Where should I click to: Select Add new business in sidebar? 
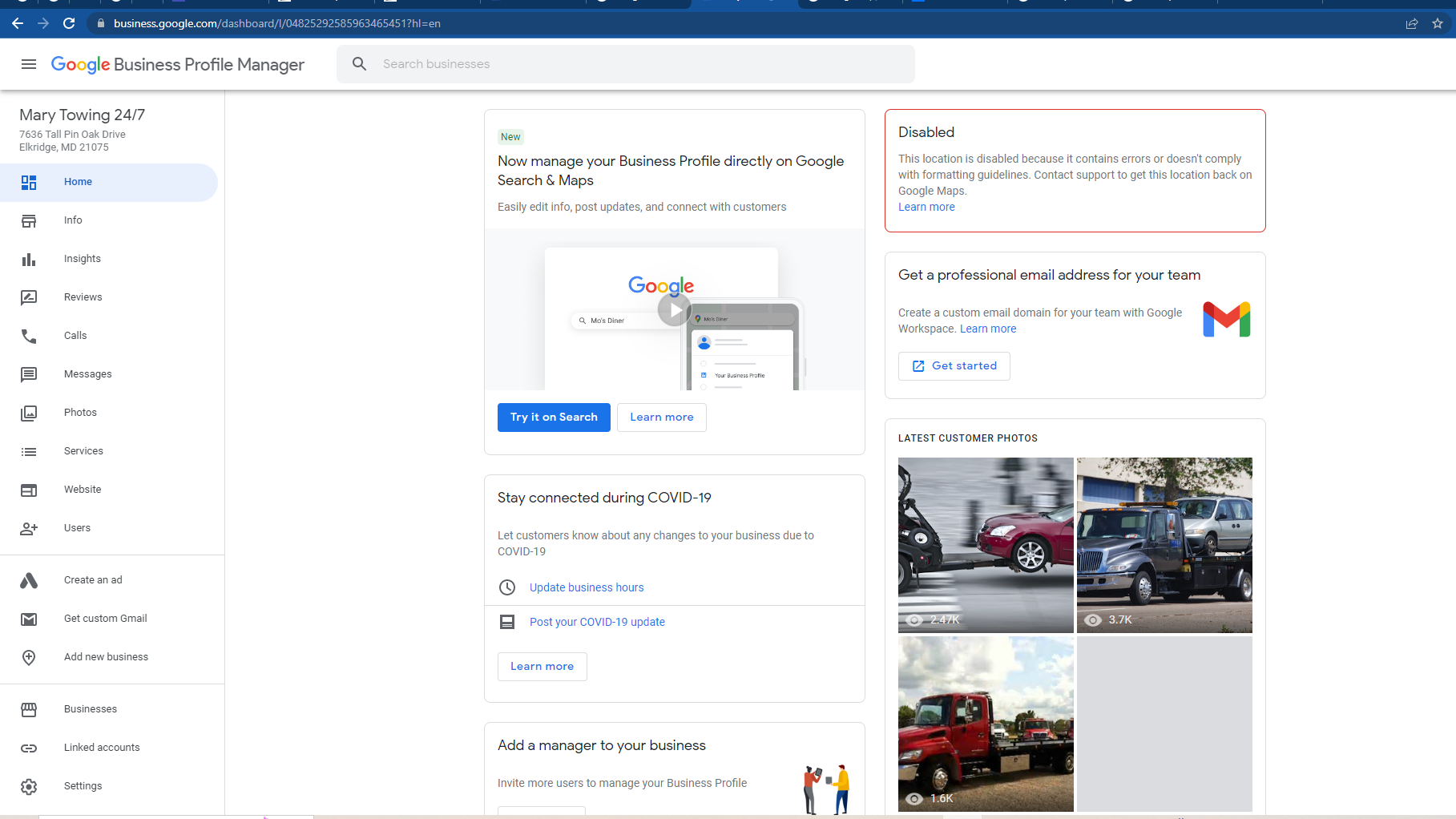[109, 657]
